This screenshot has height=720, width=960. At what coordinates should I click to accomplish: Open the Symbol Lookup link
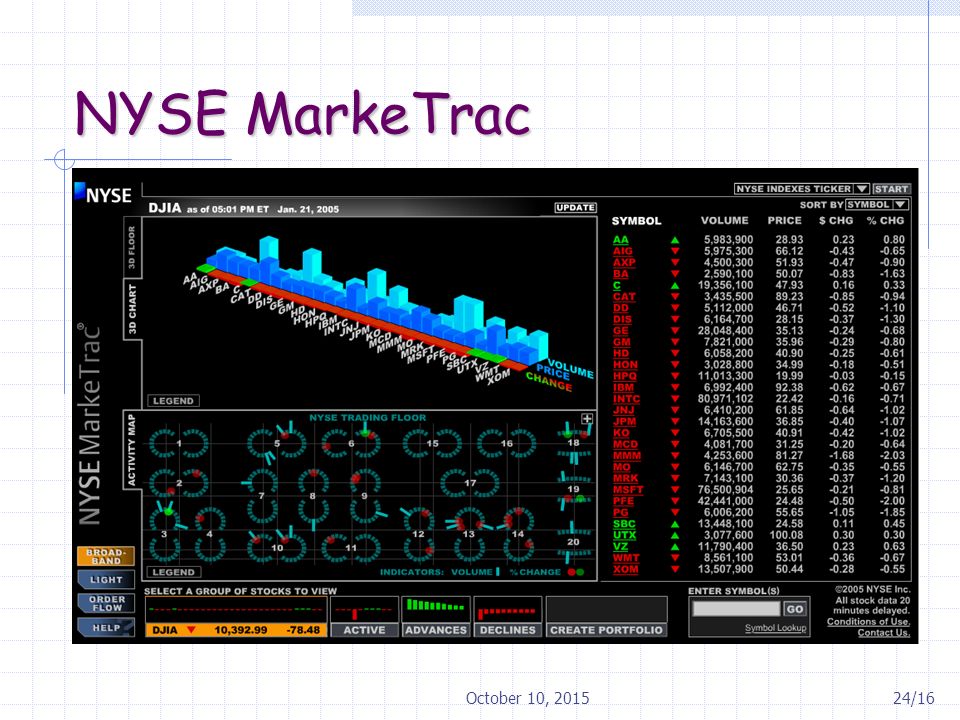coord(775,628)
